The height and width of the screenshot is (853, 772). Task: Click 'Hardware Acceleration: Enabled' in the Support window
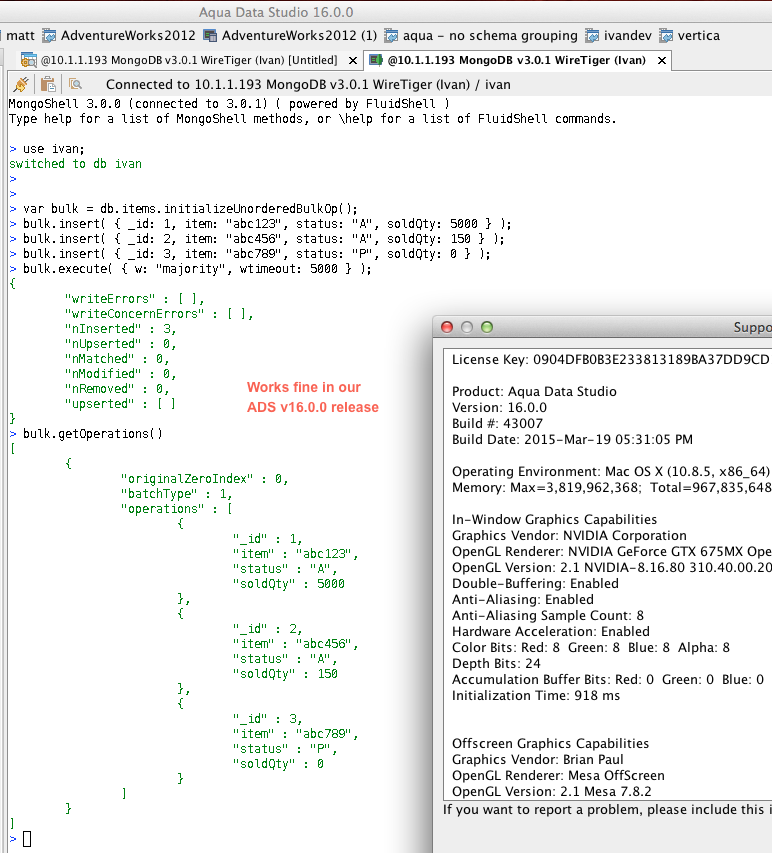pos(551,632)
